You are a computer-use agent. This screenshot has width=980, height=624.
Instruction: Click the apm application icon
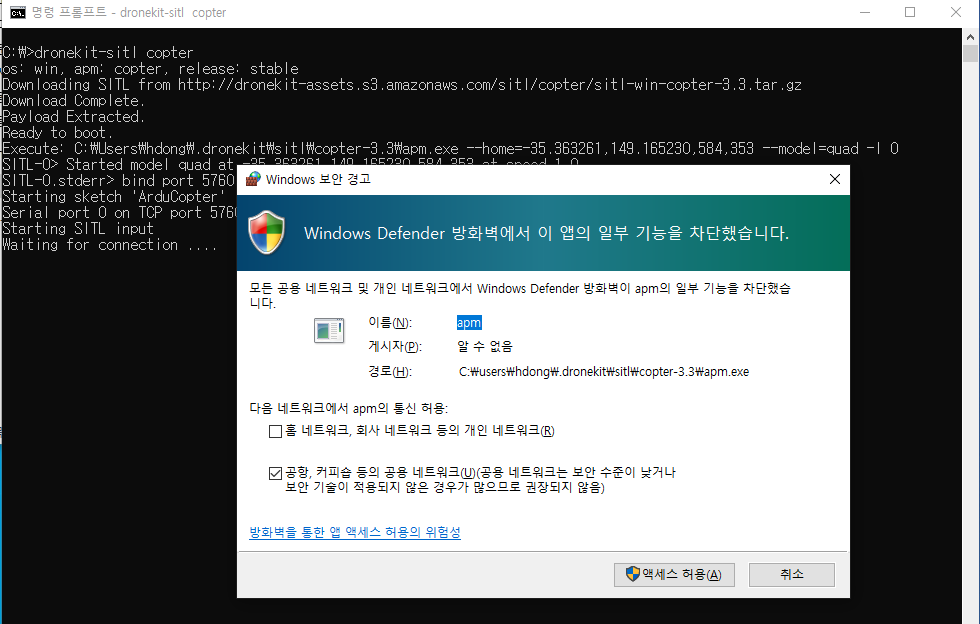point(329,330)
